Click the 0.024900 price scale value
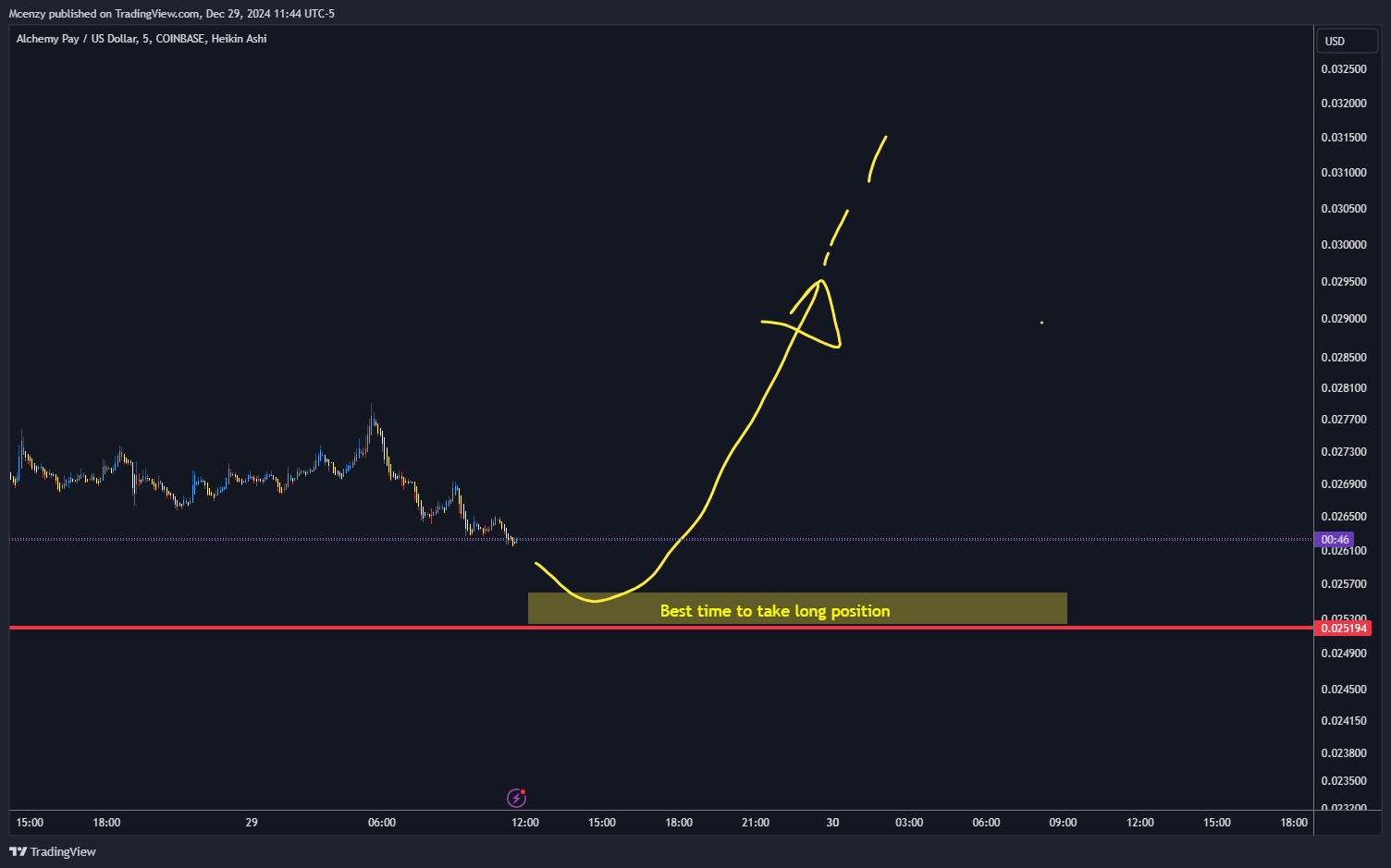The width and height of the screenshot is (1391, 868). point(1344,654)
